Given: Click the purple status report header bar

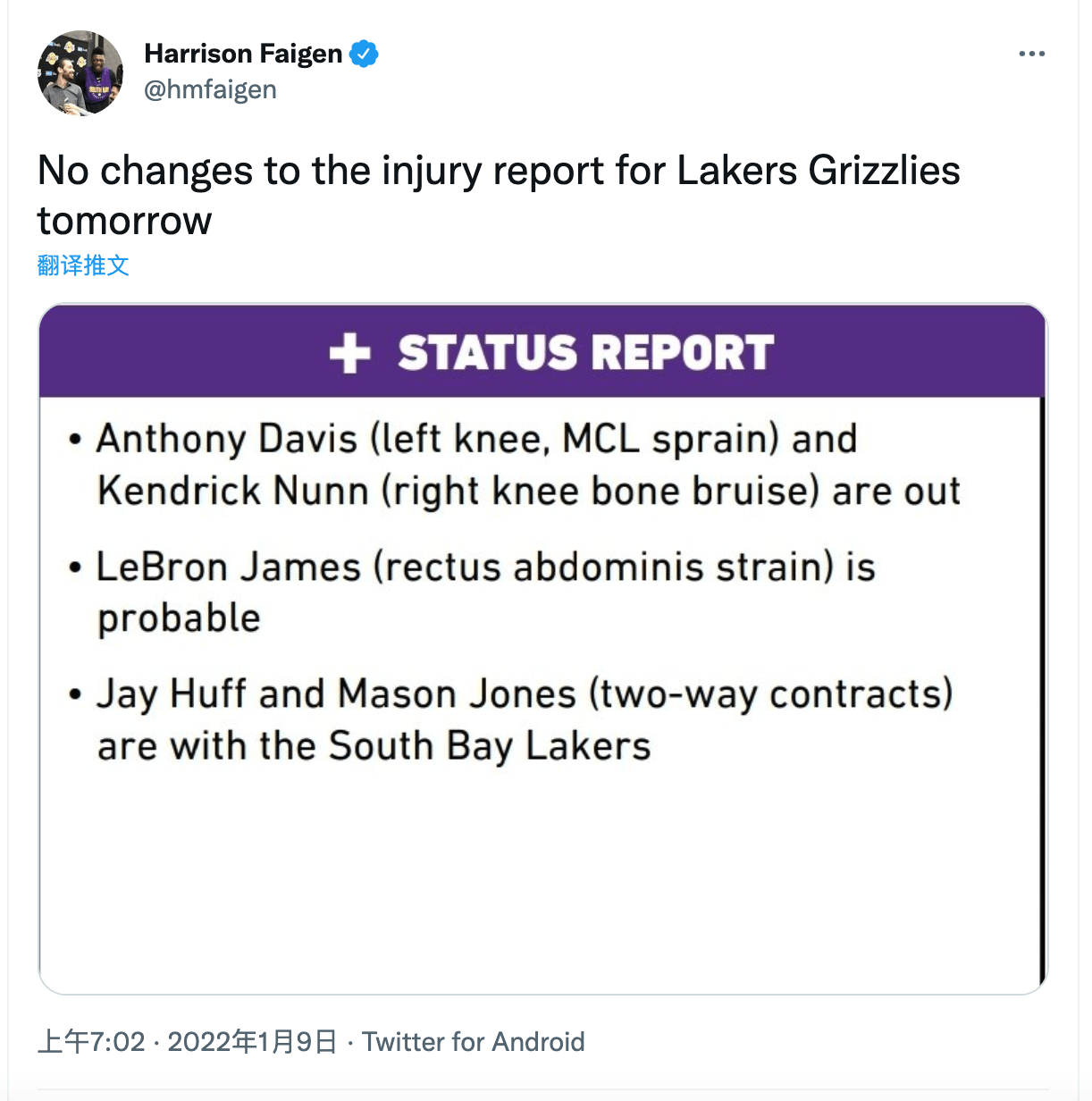Looking at the screenshot, I should point(542,351).
